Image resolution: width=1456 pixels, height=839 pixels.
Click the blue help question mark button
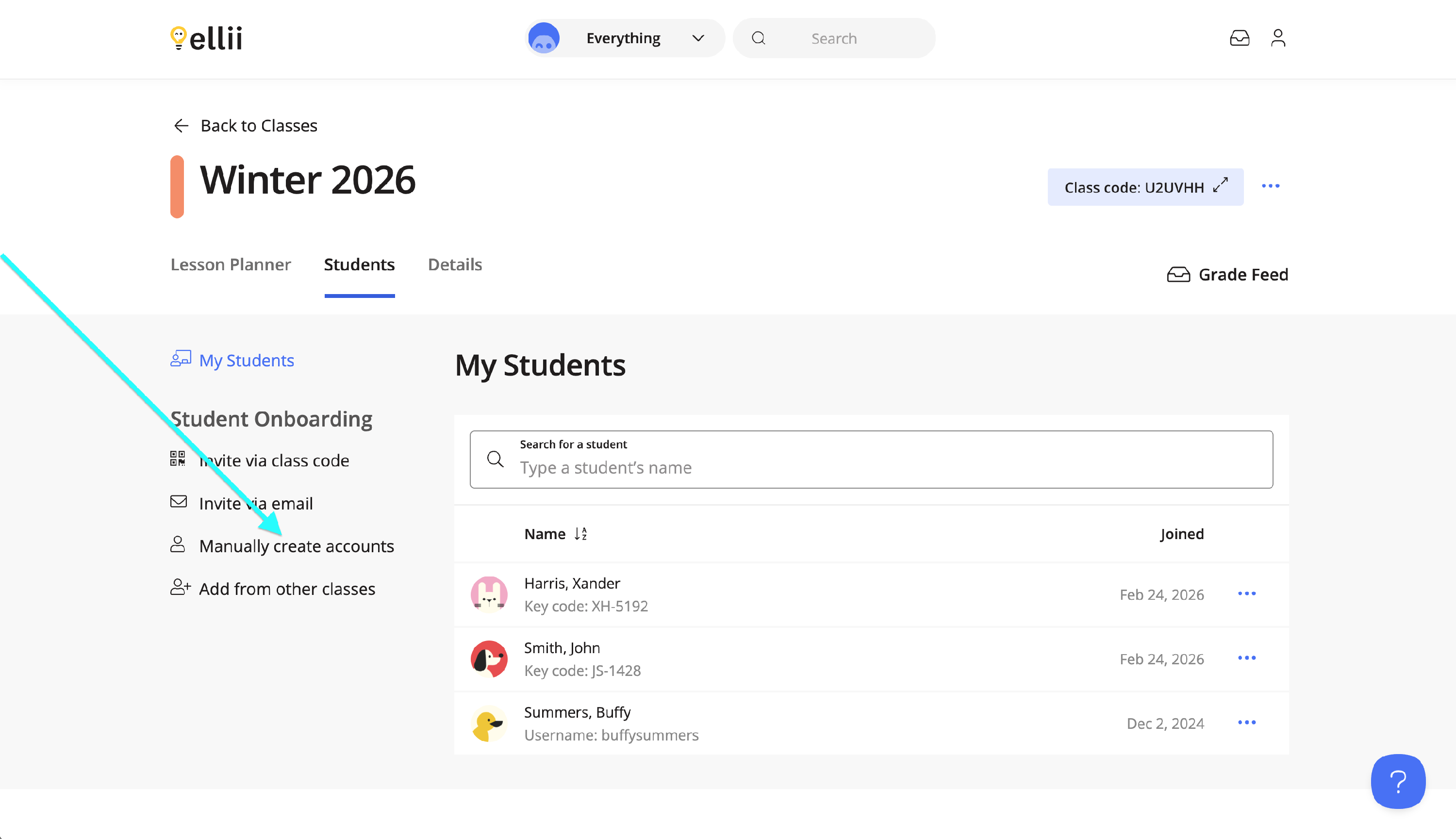tap(1397, 781)
